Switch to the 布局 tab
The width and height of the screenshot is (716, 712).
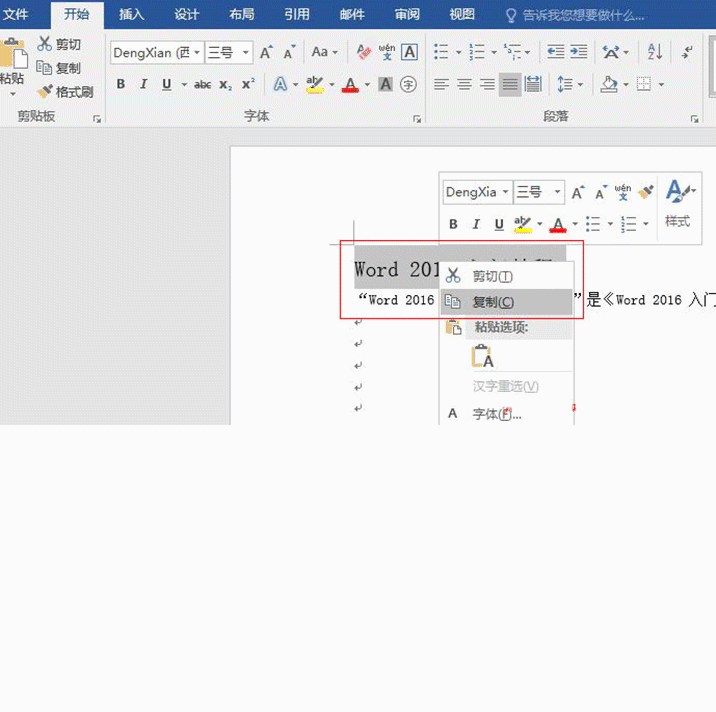[242, 14]
